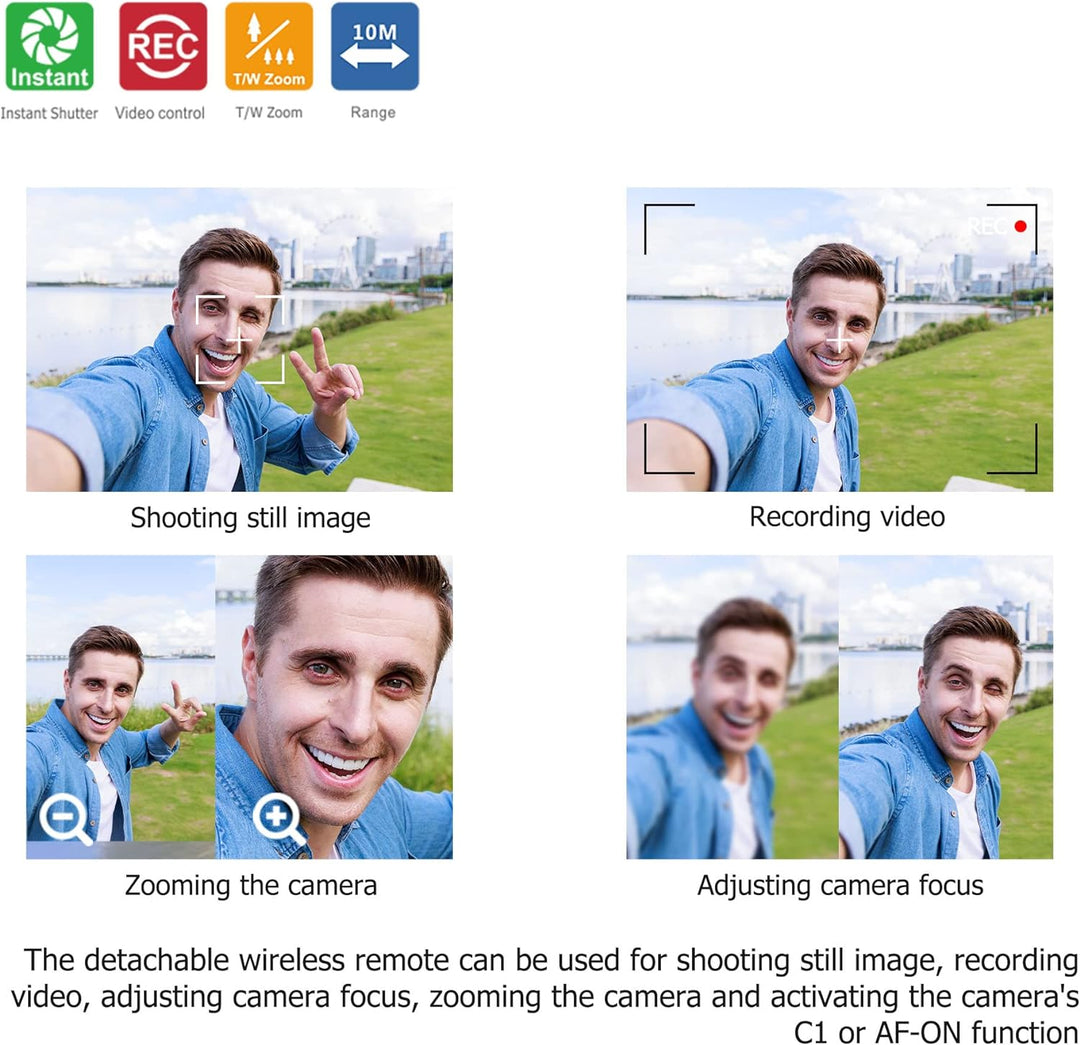Click the "Video control" text label
This screenshot has width=1080, height=1045.
click(x=160, y=113)
